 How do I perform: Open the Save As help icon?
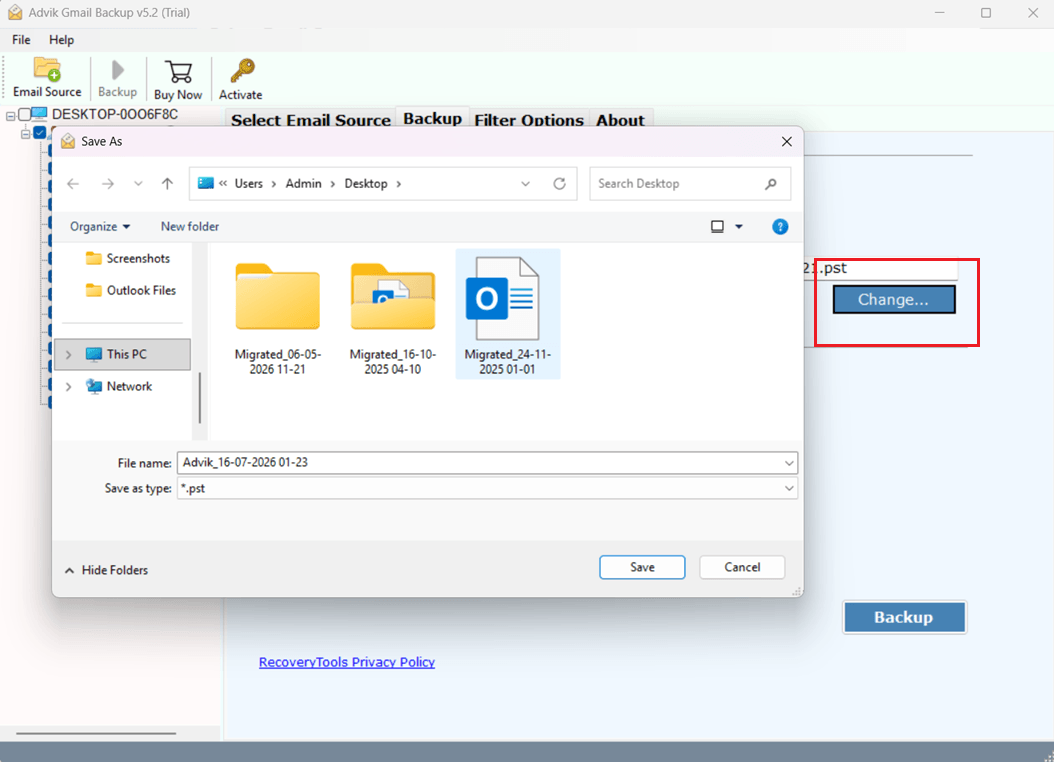click(780, 226)
